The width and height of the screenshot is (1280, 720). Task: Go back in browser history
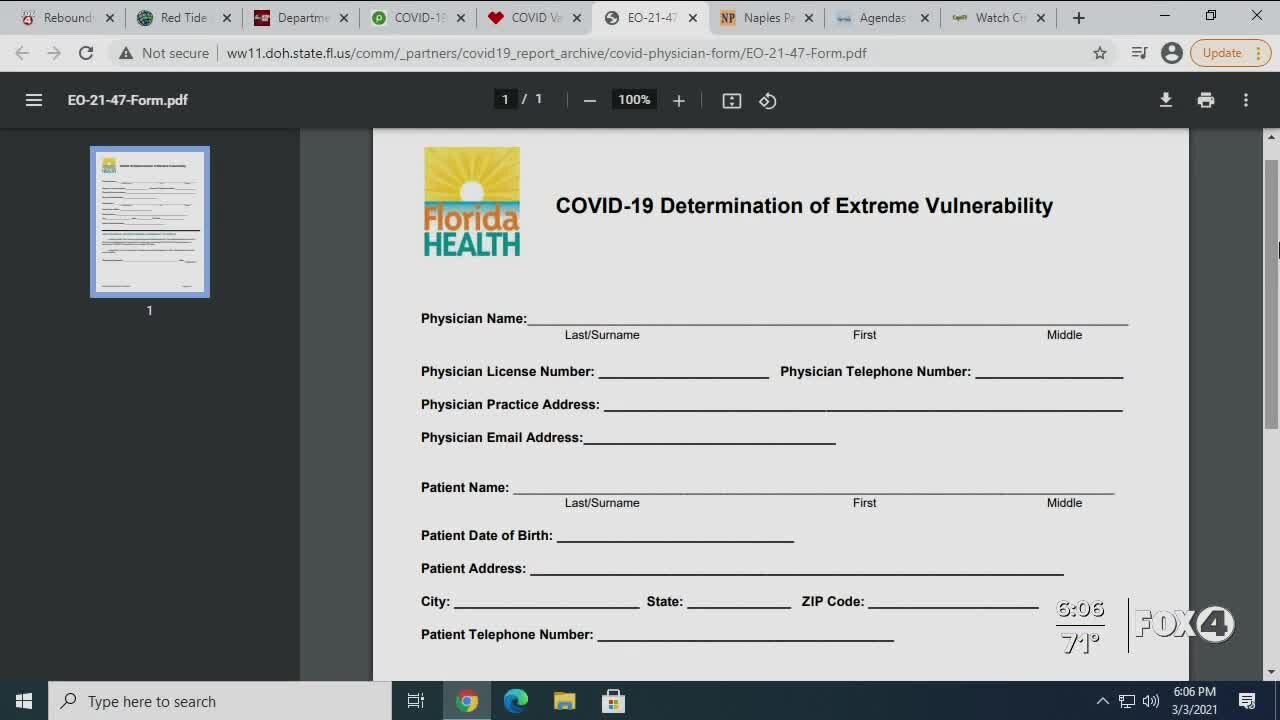22,53
